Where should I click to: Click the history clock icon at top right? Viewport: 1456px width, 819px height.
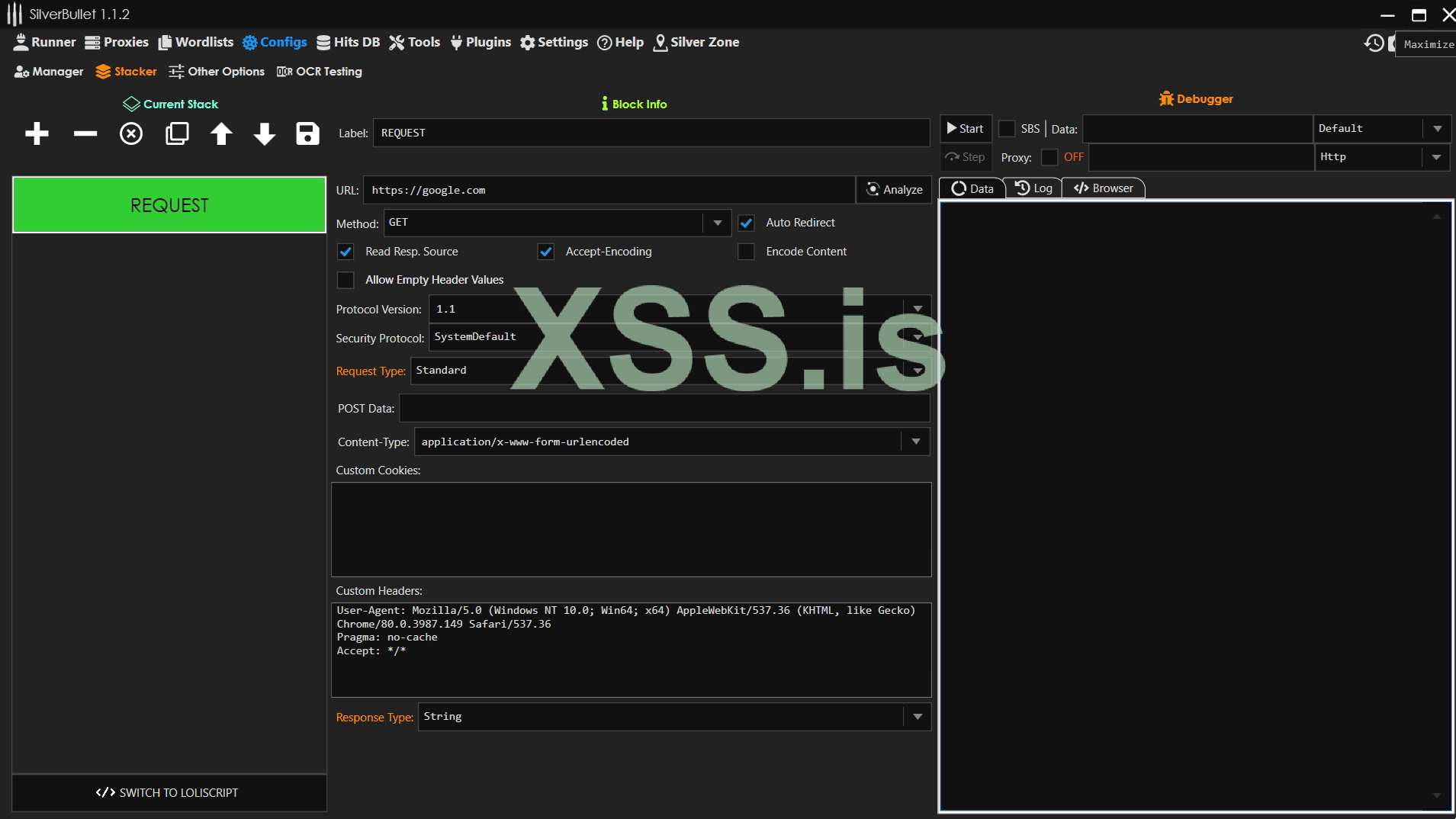(x=1374, y=43)
